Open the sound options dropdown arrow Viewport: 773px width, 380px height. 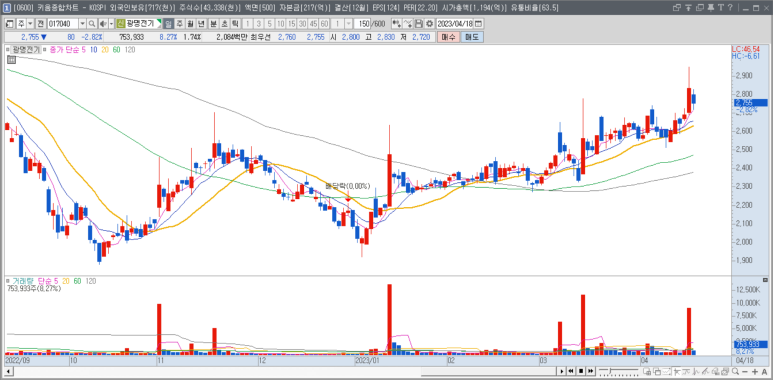(x=111, y=24)
